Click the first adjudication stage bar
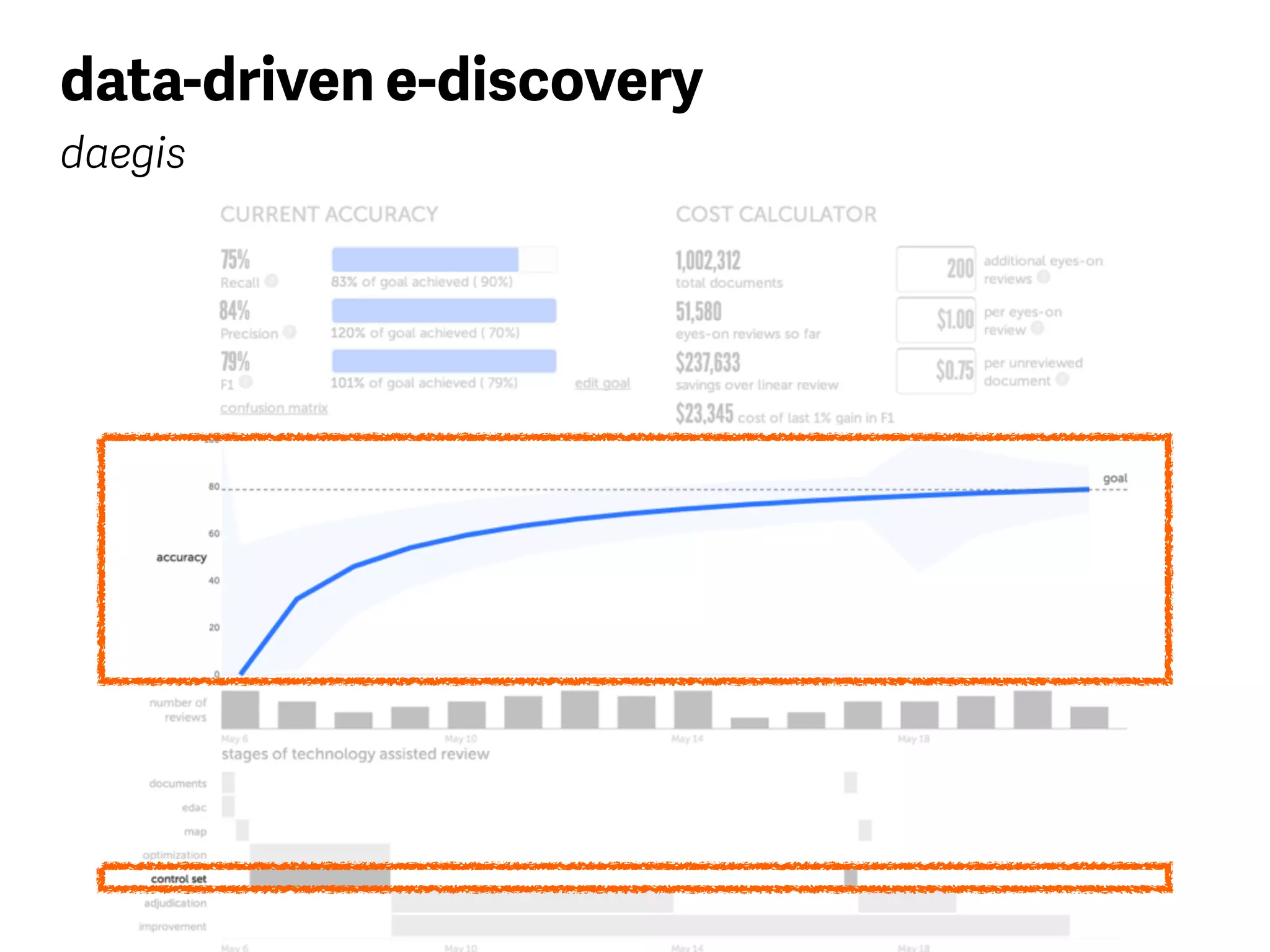Screen dimensions: 1270x952 tap(532, 902)
